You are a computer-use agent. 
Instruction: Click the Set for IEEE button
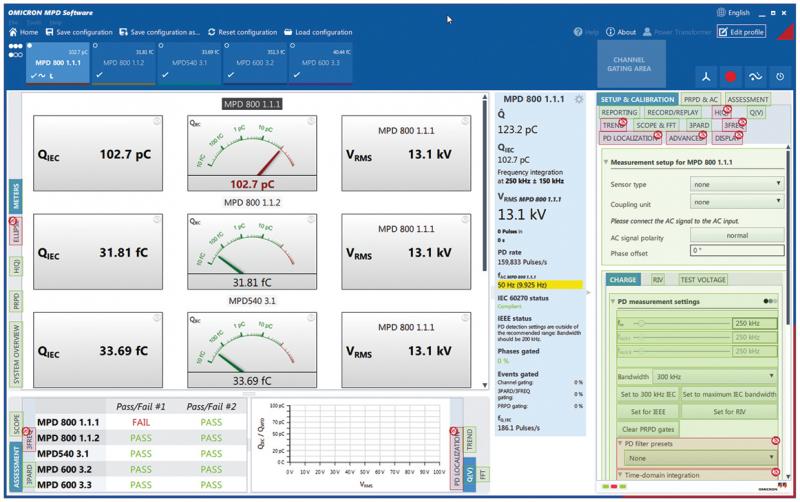click(648, 412)
